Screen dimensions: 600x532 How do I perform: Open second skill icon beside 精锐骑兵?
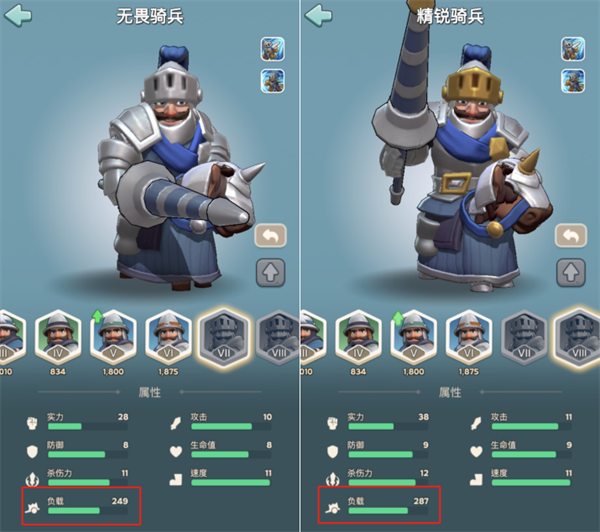(x=573, y=81)
